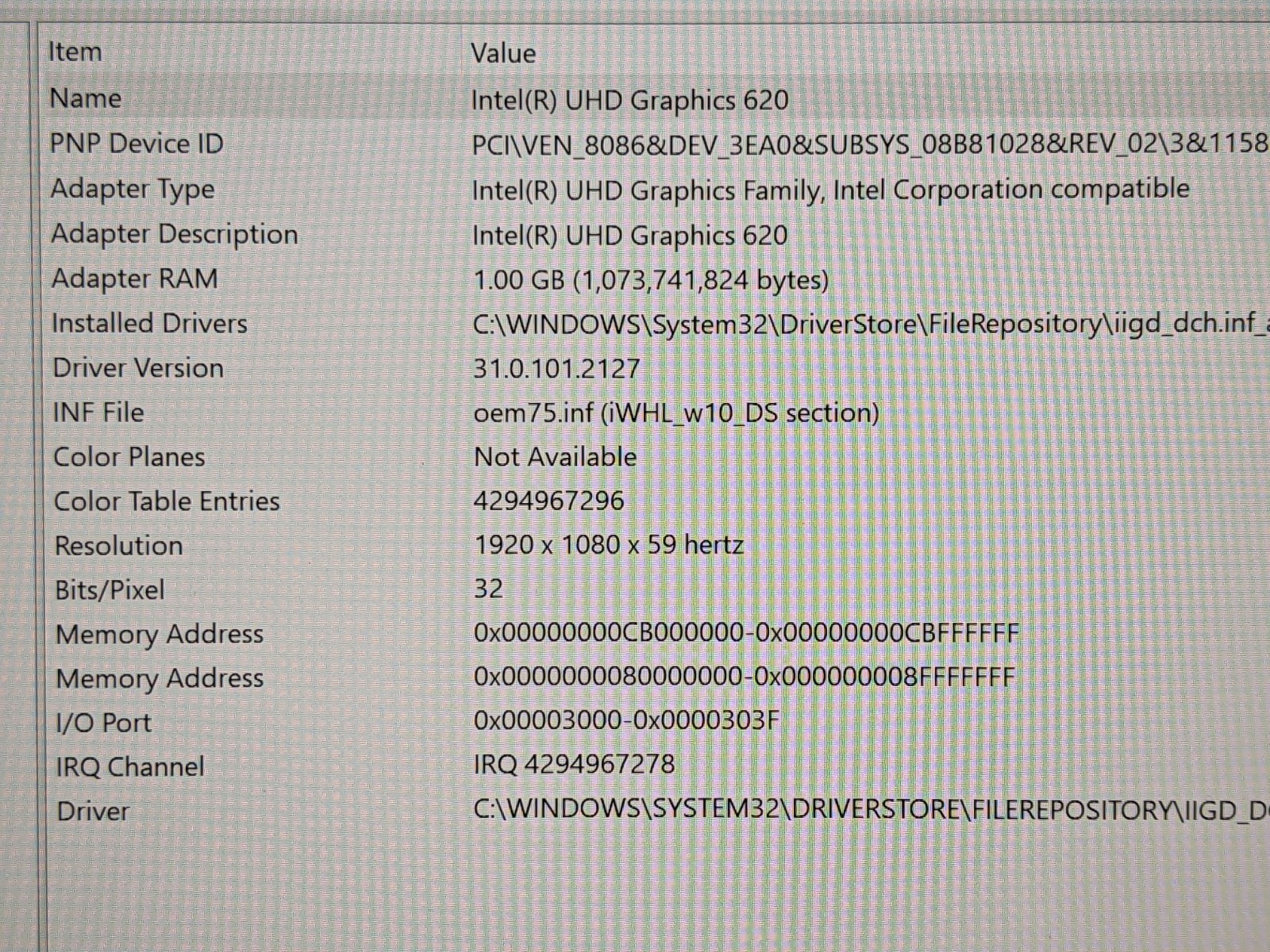Select the Adapter RAM label
1270x952 pixels.
134,278
